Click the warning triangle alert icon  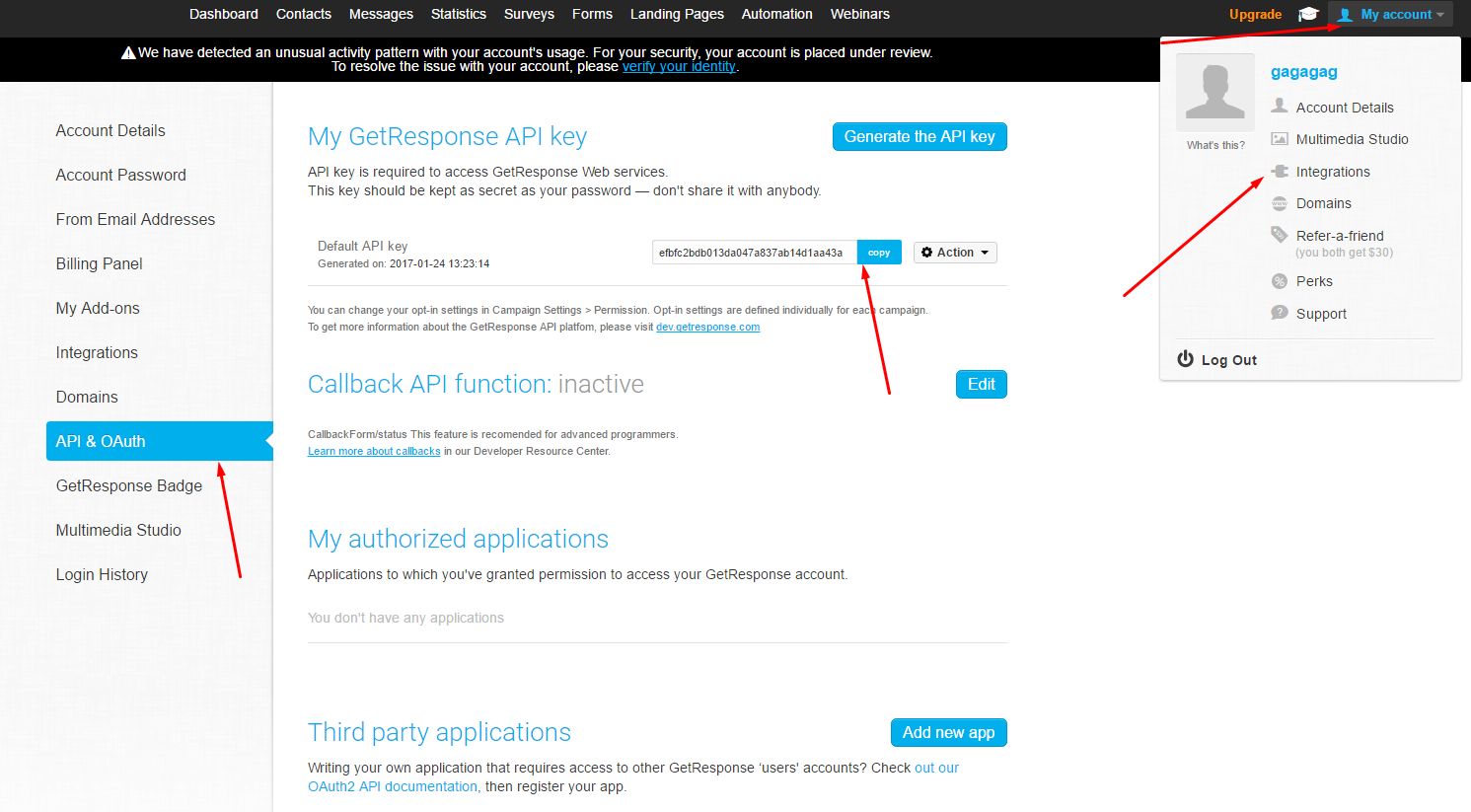tap(128, 52)
